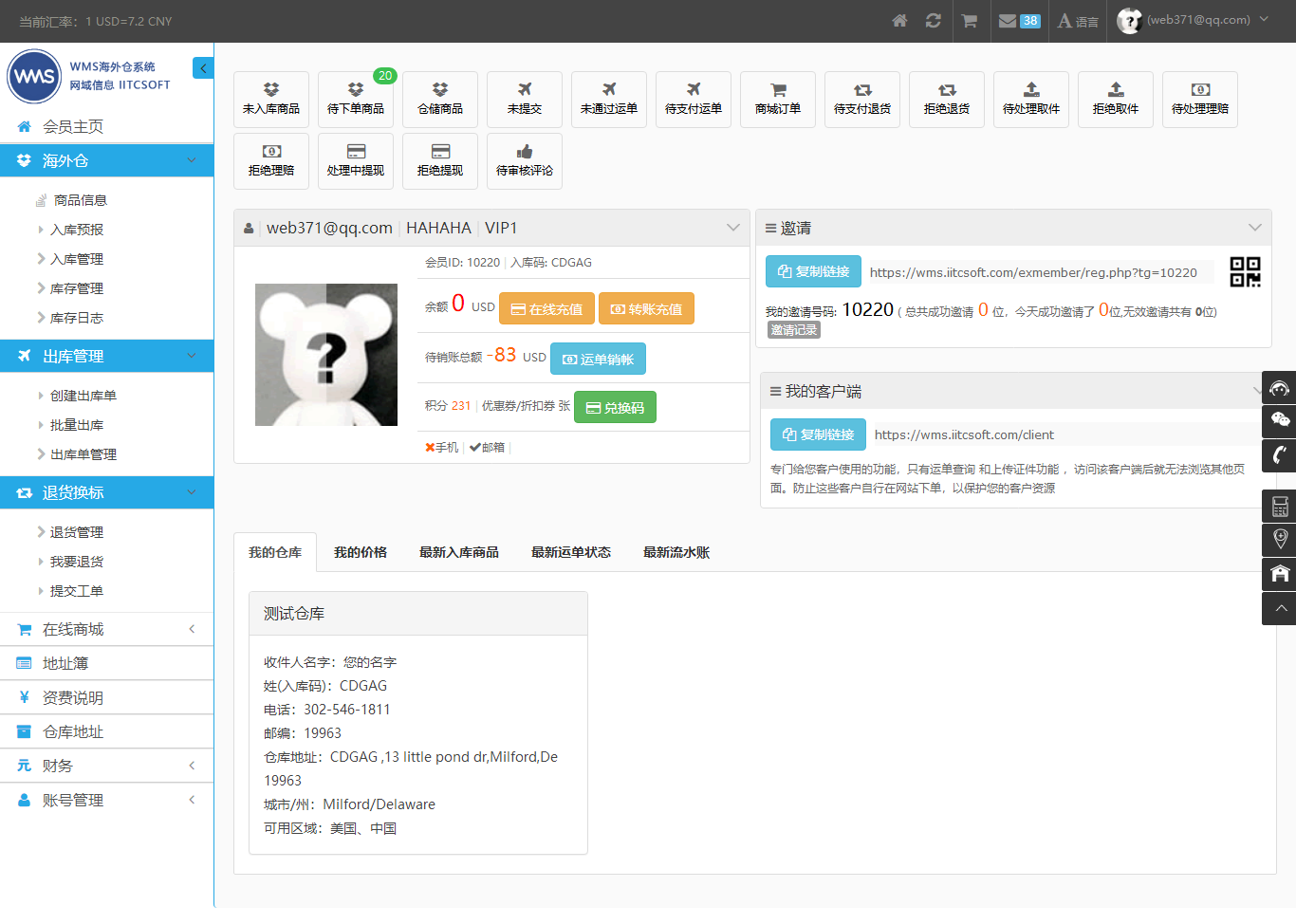Collapse the 邀请 panel using its chevron
Image resolution: width=1296 pixels, height=924 pixels.
(x=1254, y=228)
